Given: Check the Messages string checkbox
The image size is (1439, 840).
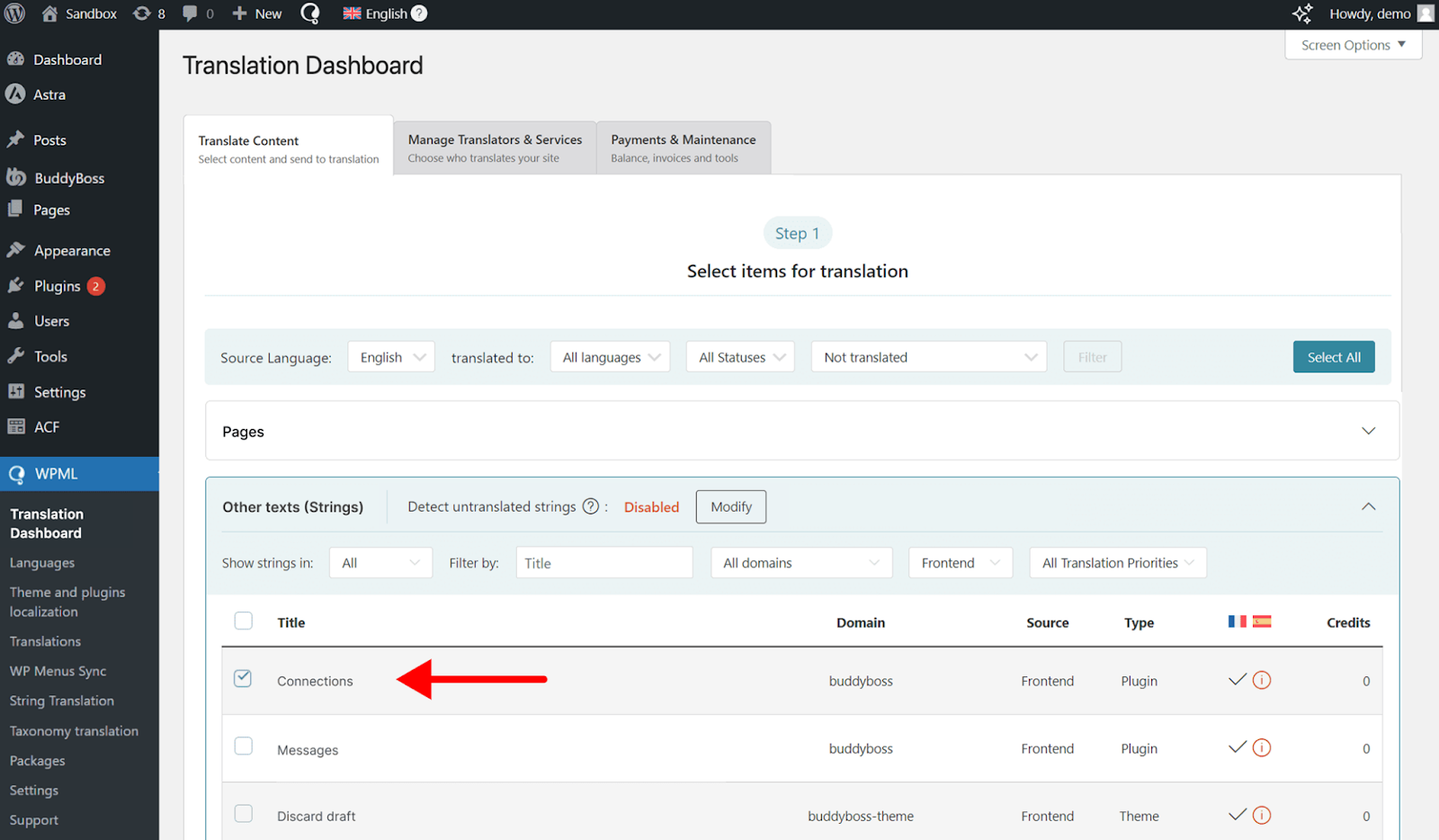Looking at the screenshot, I should [x=243, y=746].
